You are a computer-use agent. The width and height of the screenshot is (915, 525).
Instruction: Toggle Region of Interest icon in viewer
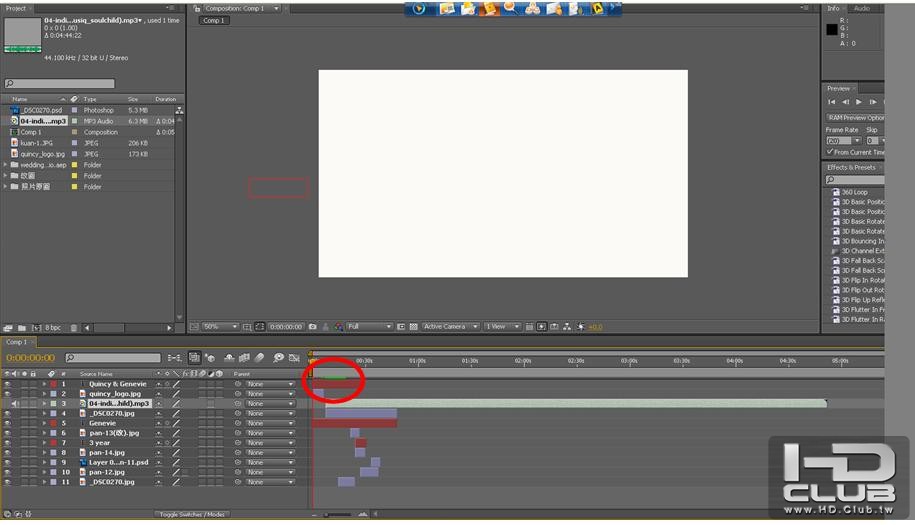coord(401,327)
